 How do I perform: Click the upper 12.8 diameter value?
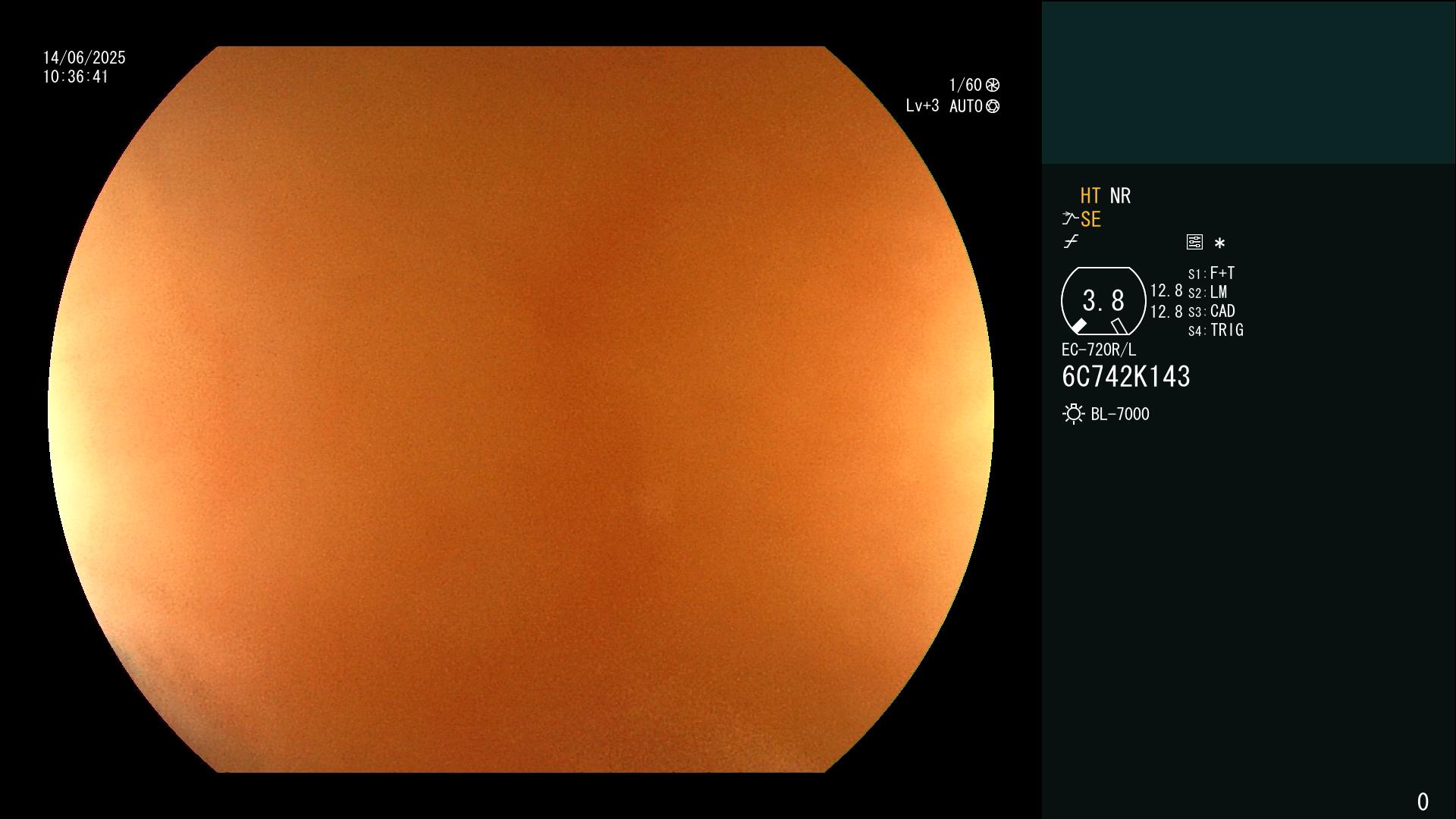(x=1166, y=291)
